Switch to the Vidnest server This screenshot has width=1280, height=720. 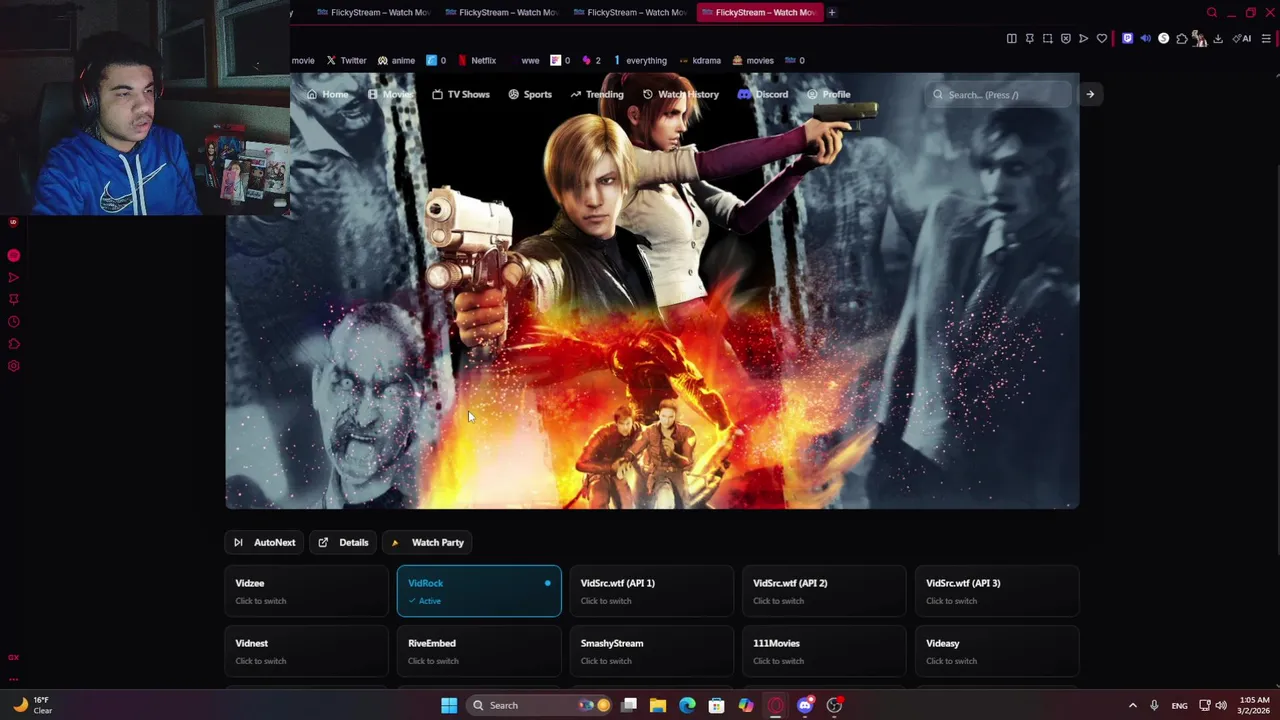(306, 651)
